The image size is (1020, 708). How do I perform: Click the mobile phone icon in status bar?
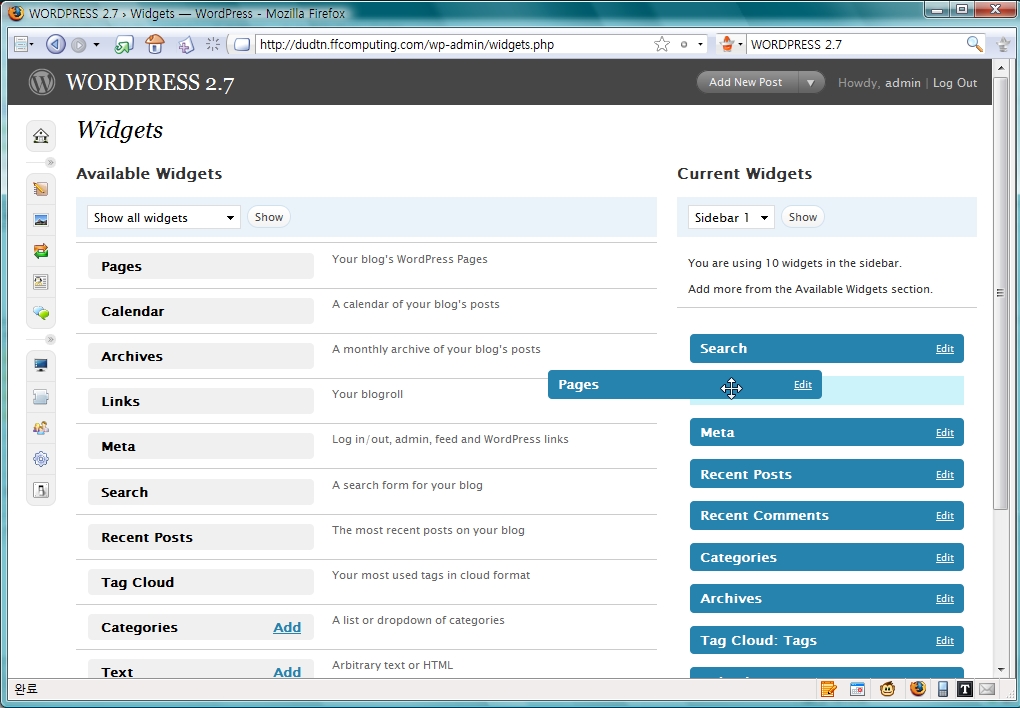pos(943,688)
